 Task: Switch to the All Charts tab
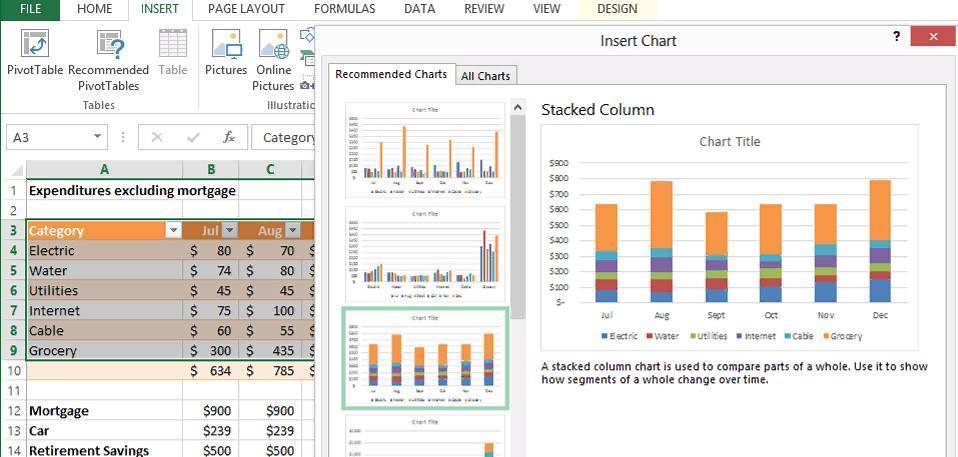click(x=485, y=76)
